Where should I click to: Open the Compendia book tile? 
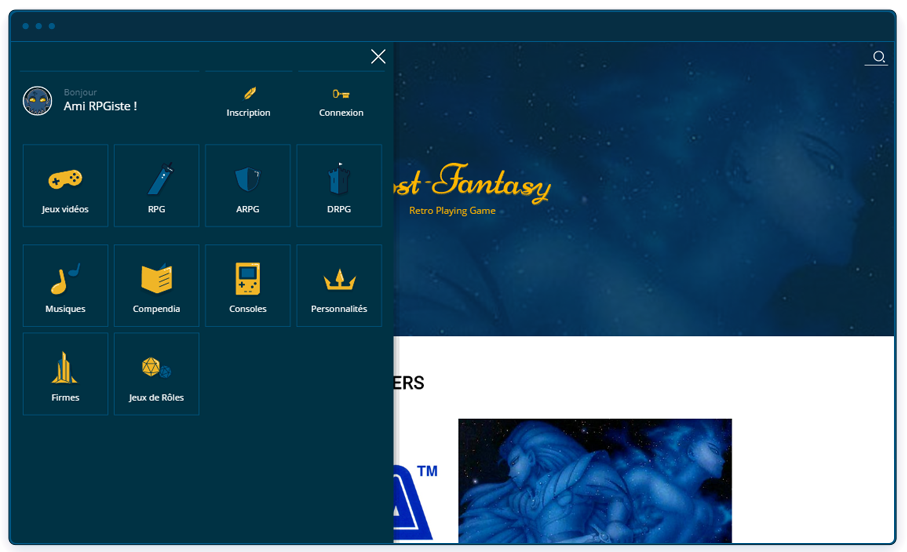(x=157, y=286)
